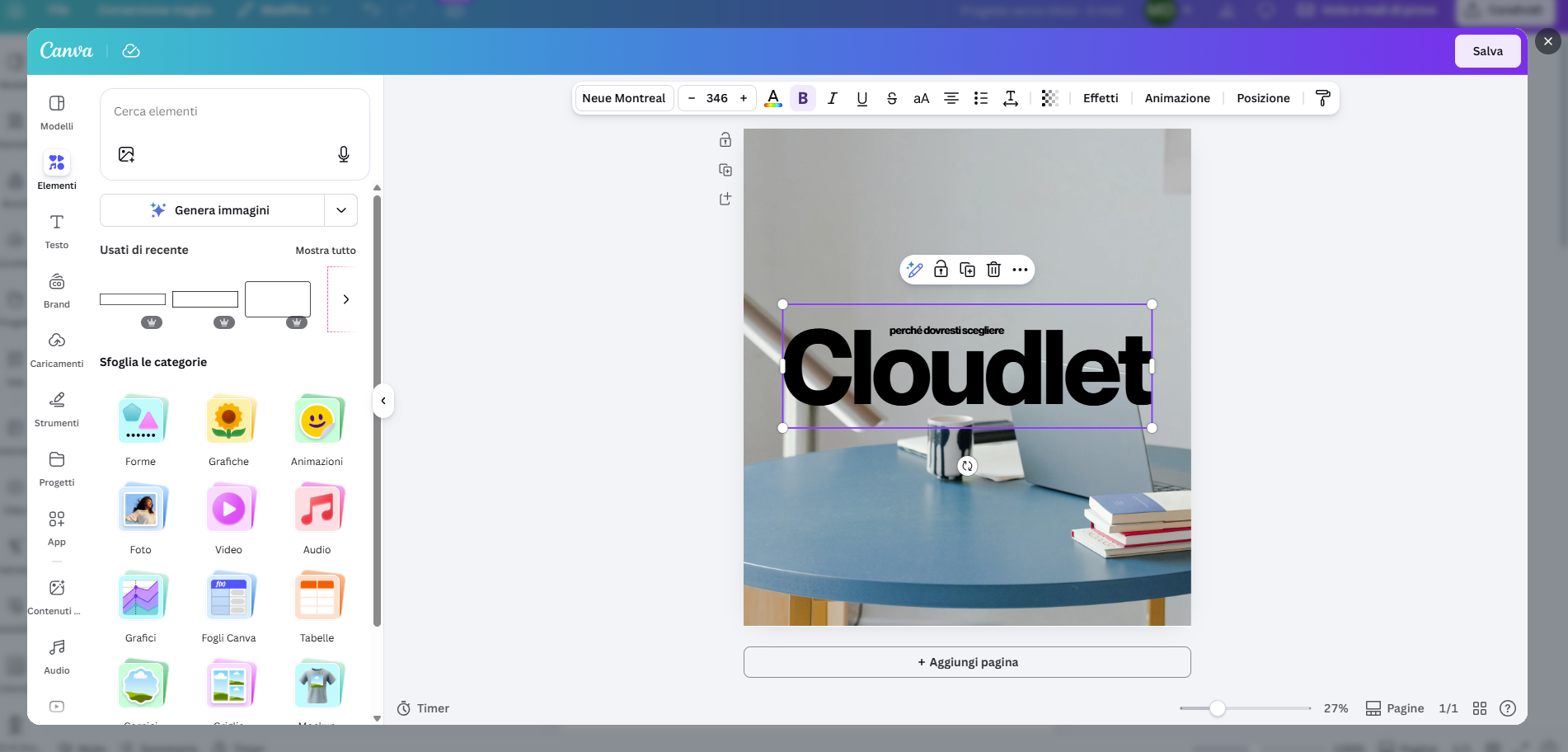Toggle bold formatting

pos(803,98)
